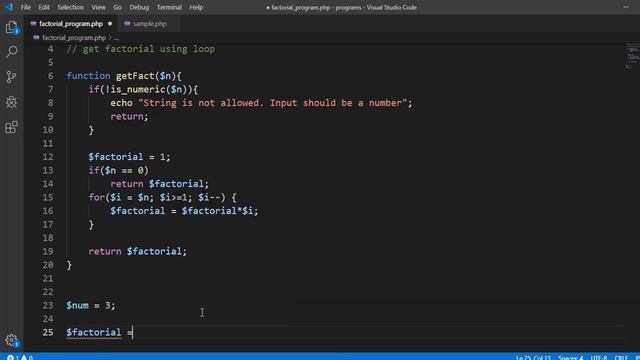Viewport: 640px width, 360px height.
Task: Open the Go menu
Action: [x=117, y=7]
